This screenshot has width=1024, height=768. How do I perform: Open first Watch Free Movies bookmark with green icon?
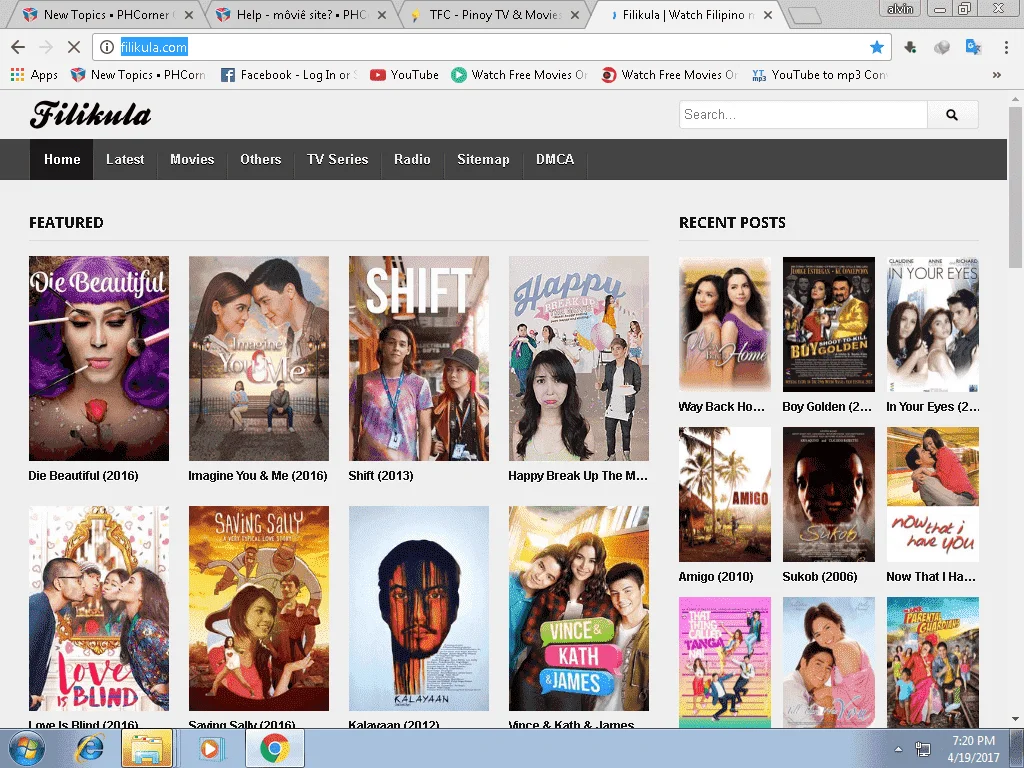[x=520, y=75]
